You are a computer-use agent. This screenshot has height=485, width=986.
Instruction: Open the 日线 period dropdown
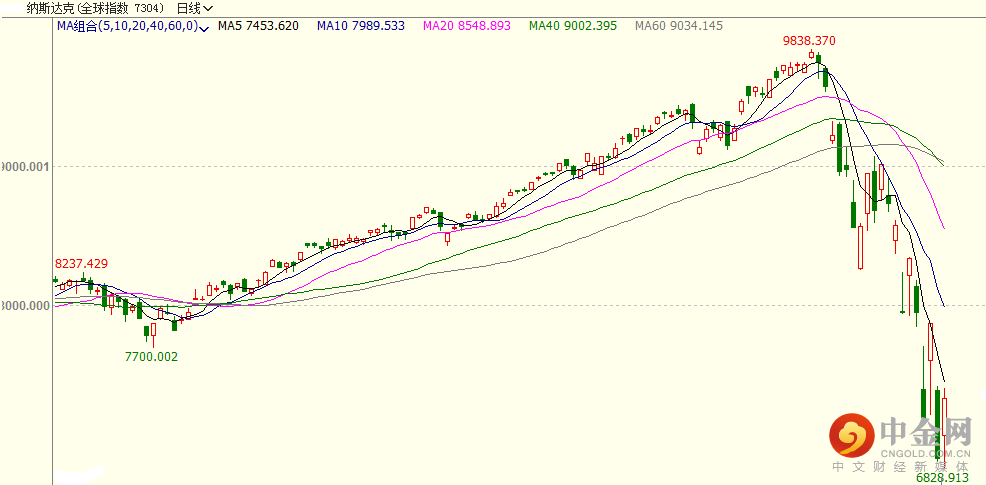pos(193,8)
